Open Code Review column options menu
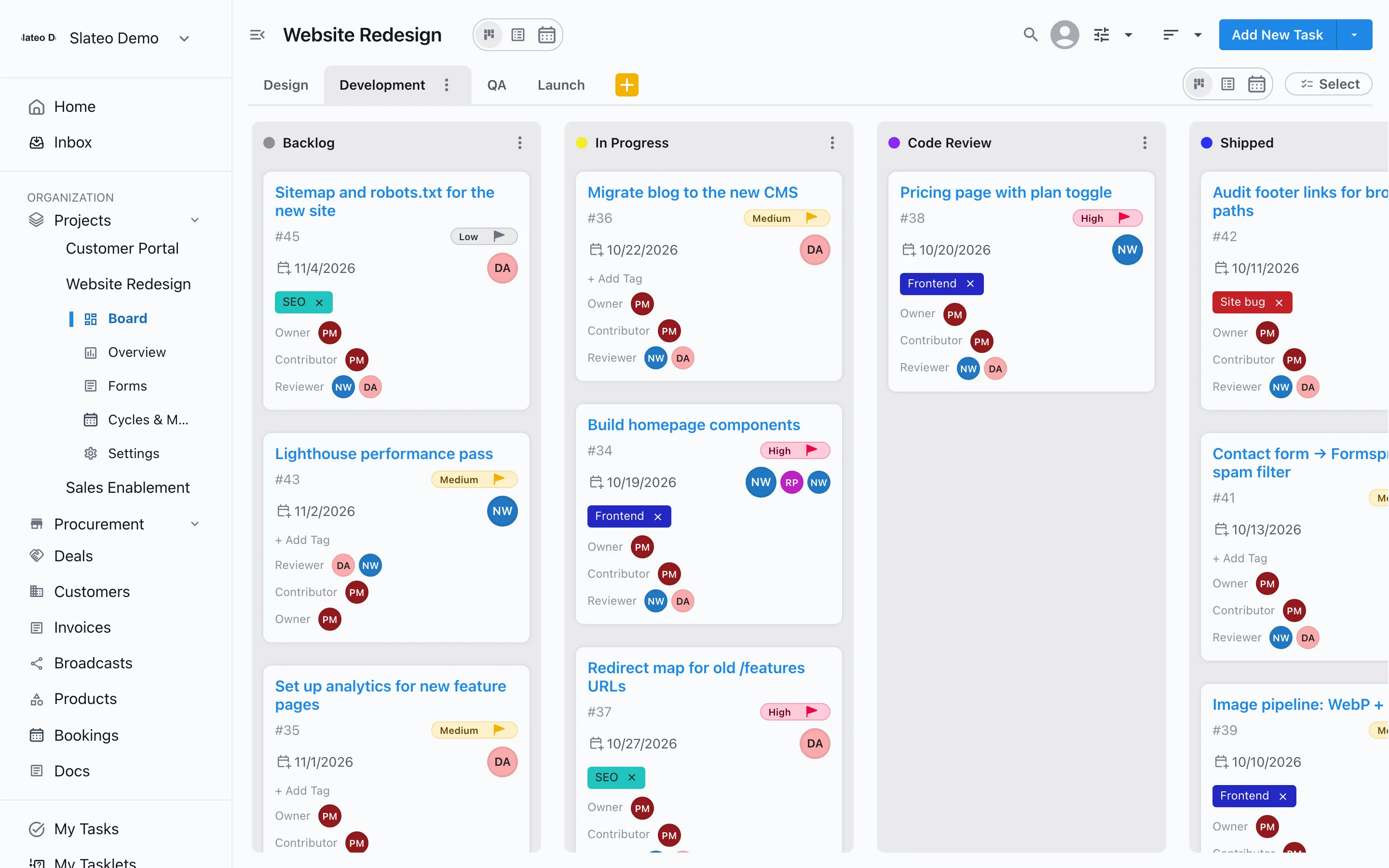 pos(1144,143)
